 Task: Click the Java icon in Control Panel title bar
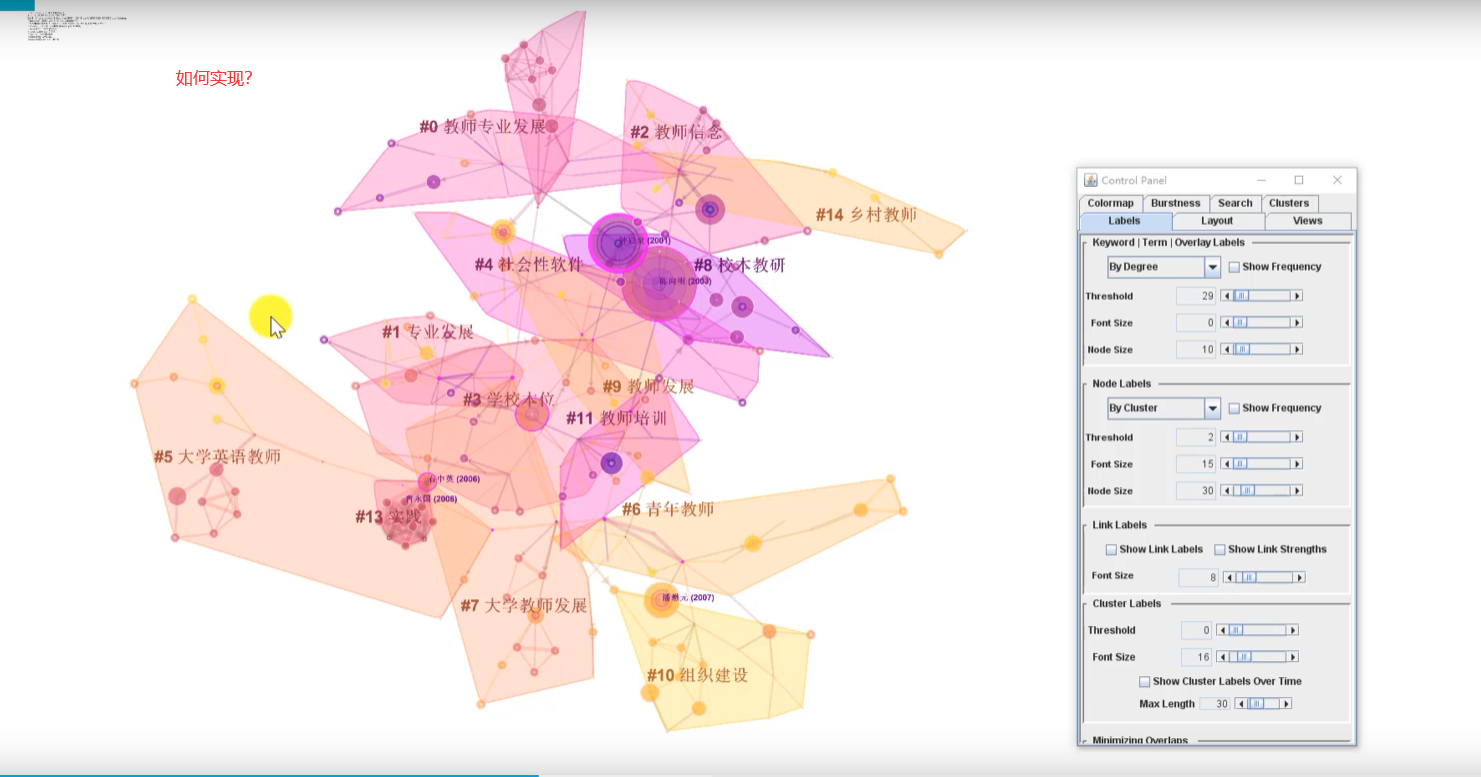pos(1091,180)
